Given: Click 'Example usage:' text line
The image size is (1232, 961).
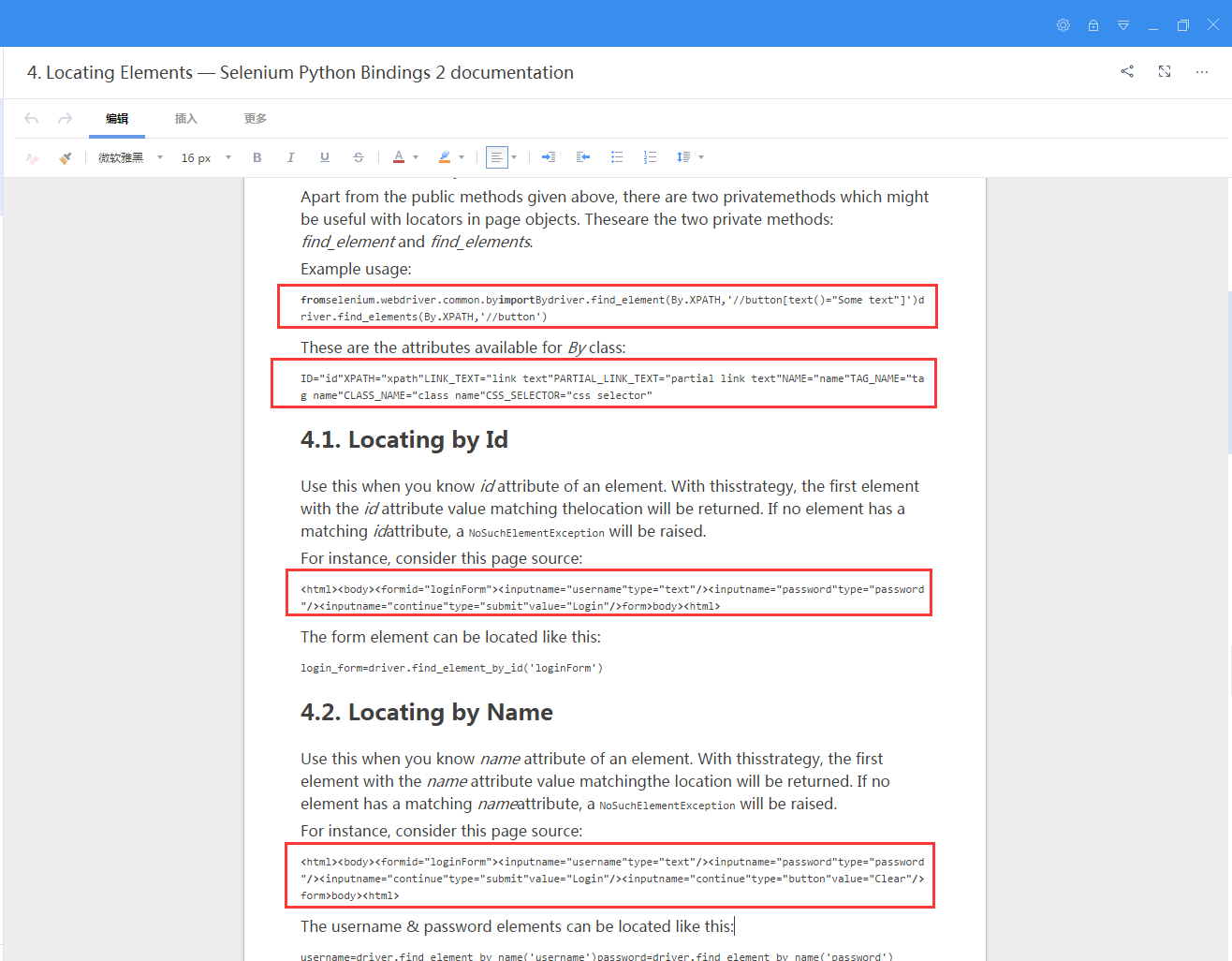Looking at the screenshot, I should 356,269.
